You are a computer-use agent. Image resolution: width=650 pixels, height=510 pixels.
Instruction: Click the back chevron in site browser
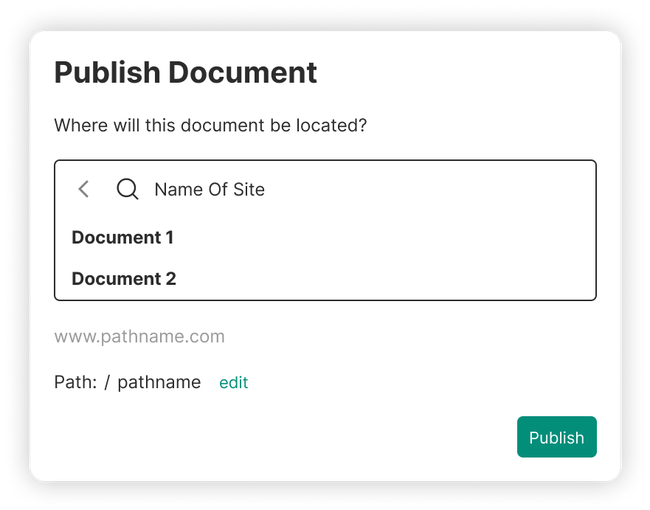(84, 189)
